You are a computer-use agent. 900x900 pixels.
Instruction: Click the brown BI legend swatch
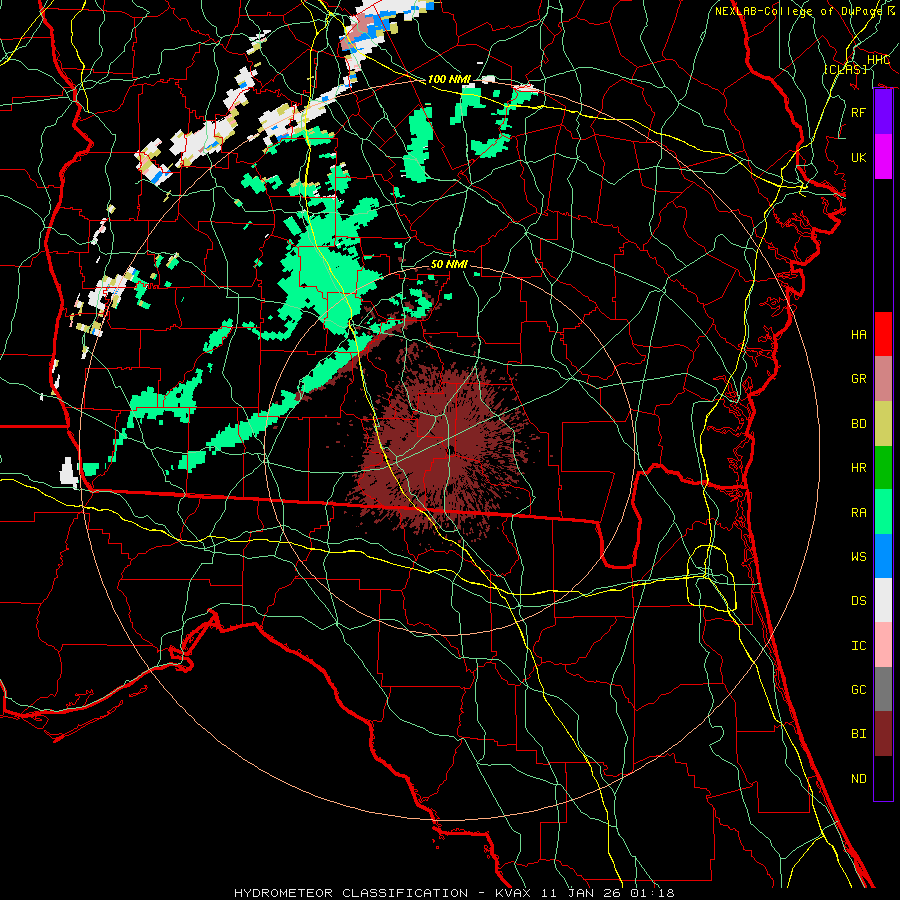point(883,734)
